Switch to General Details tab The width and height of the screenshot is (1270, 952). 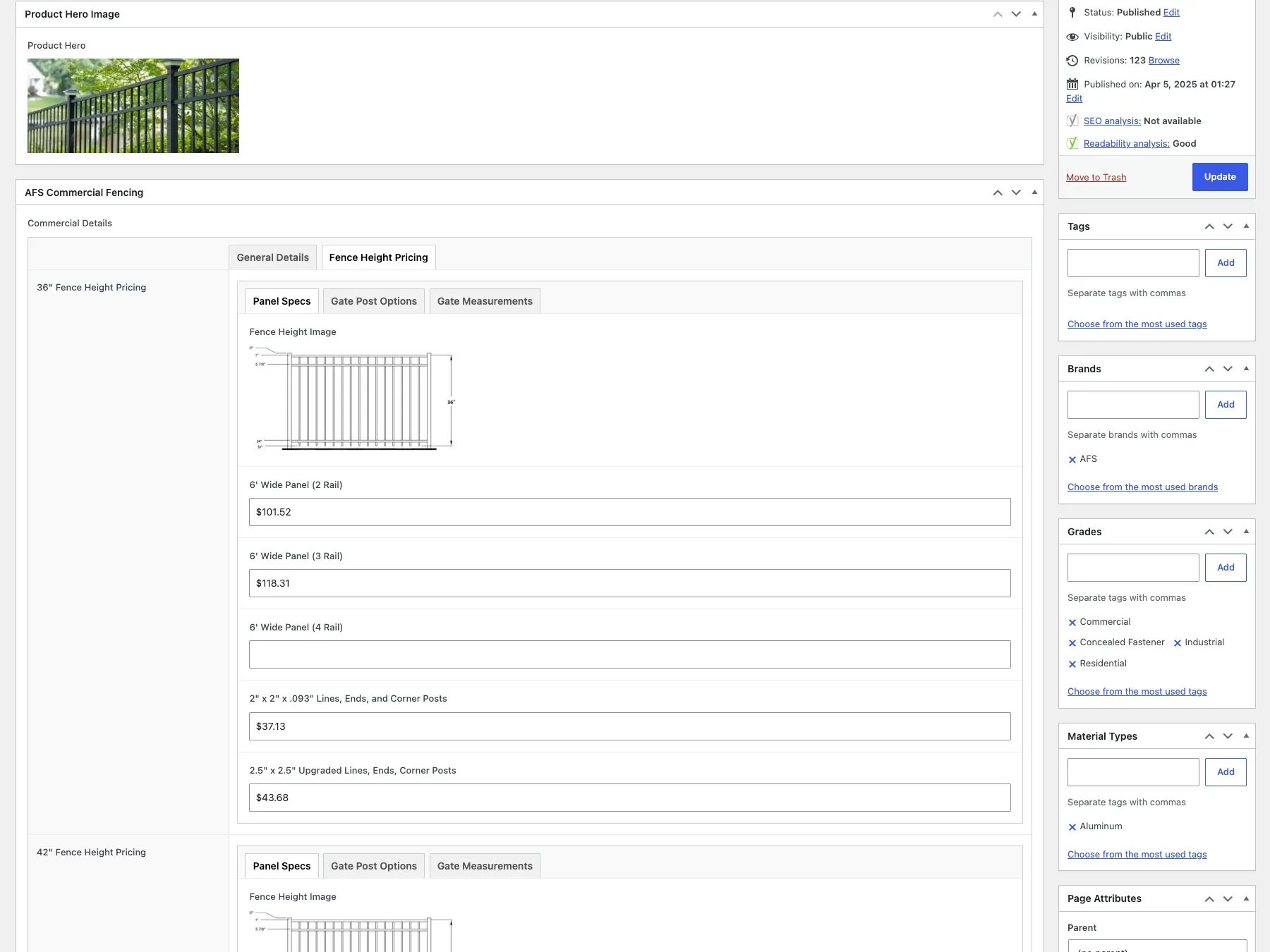click(x=273, y=257)
